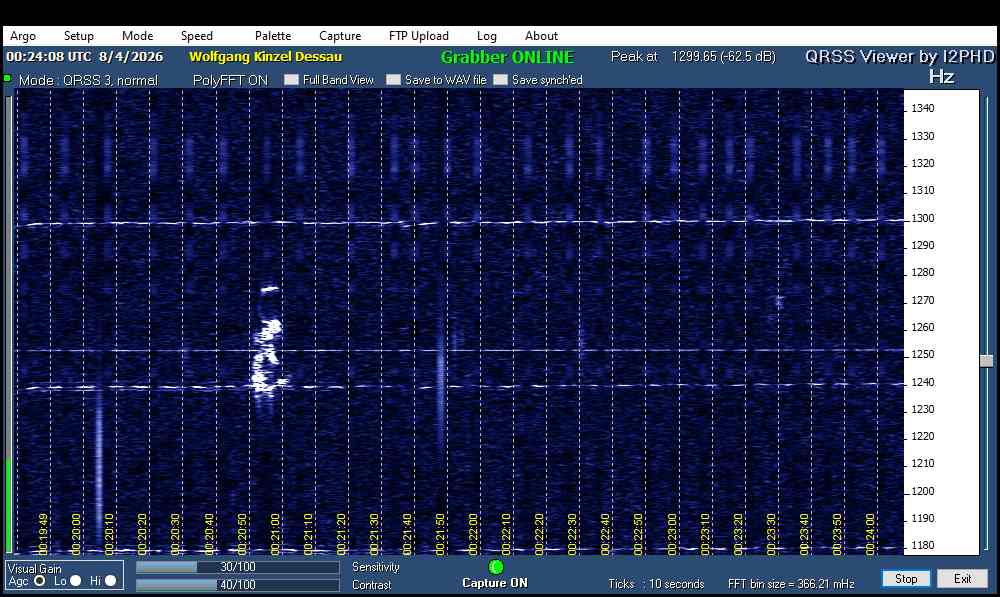The image size is (1000, 597).
Task: Click the 1180 Hz frequency scale label
Action: pos(922,545)
